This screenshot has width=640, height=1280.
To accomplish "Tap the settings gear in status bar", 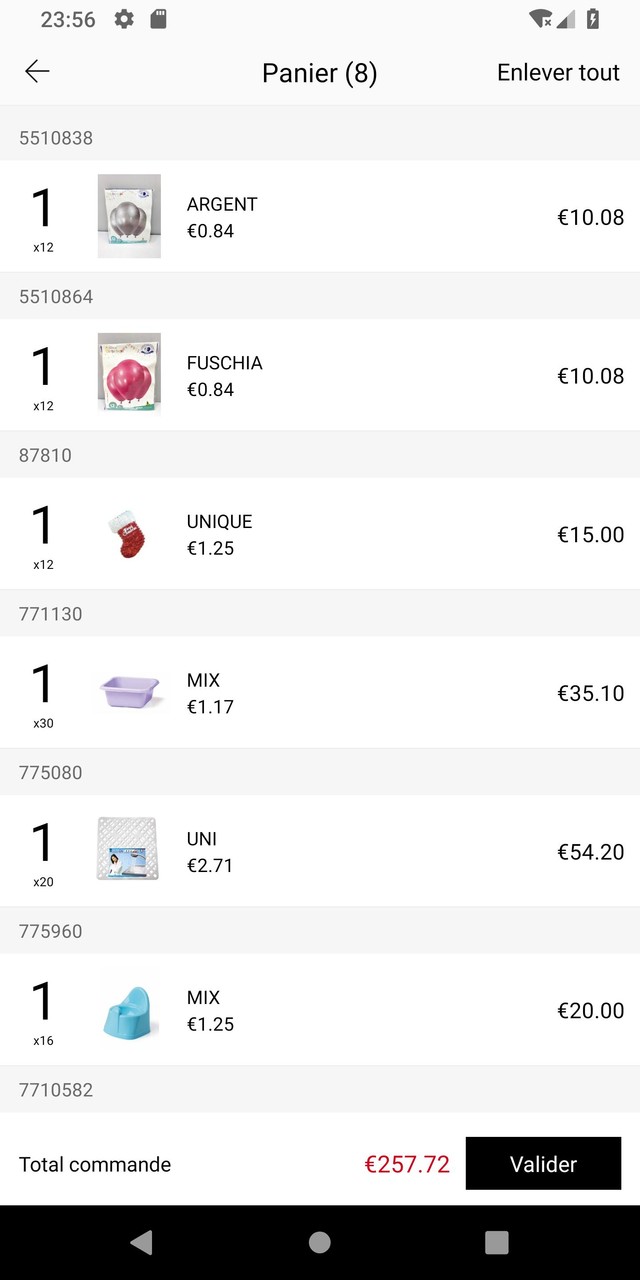I will [x=124, y=19].
